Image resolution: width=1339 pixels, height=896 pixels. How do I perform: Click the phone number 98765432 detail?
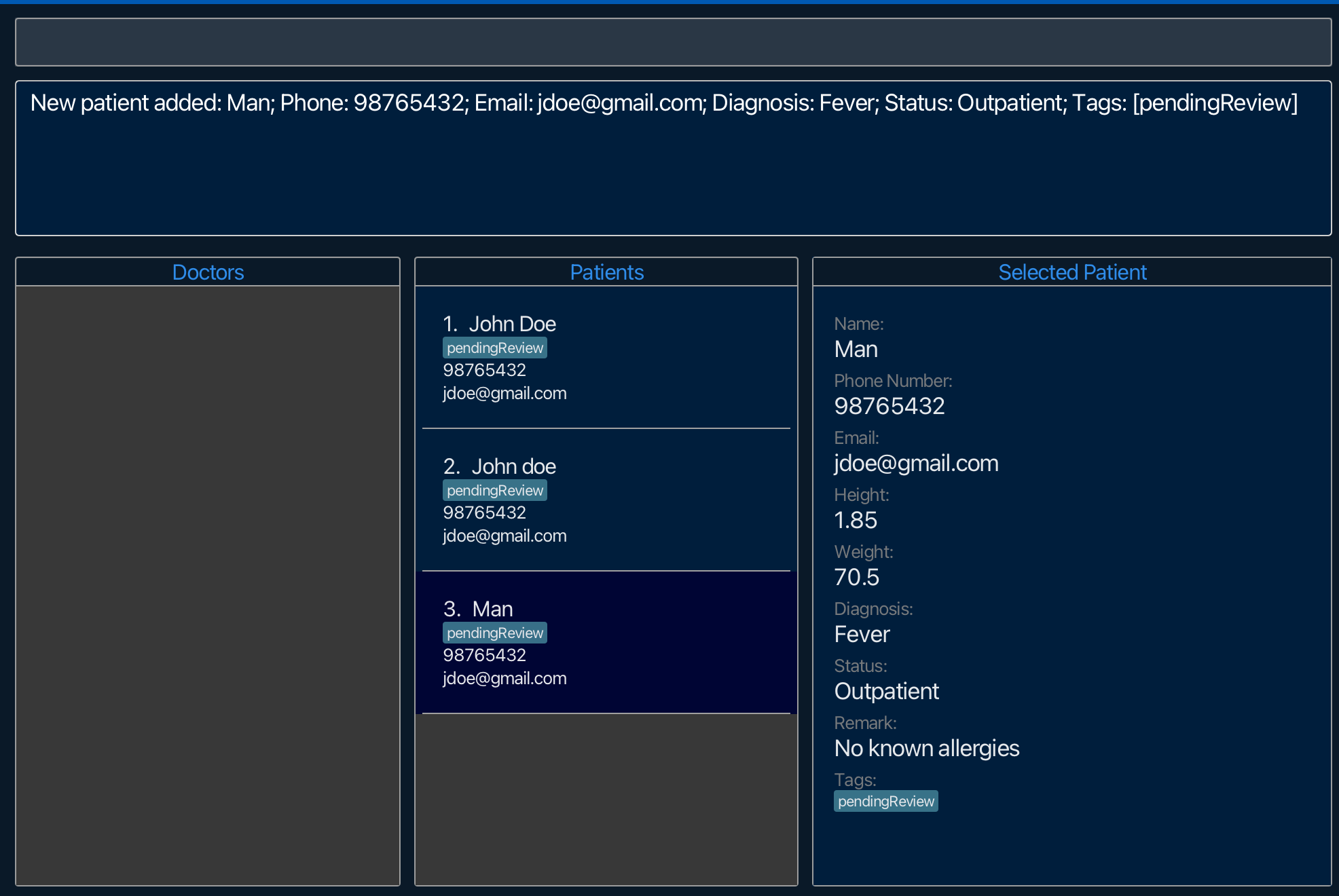tap(889, 406)
